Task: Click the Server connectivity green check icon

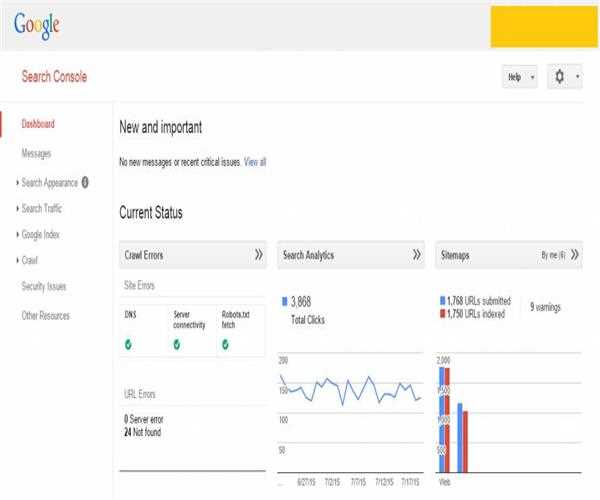Action: [x=177, y=344]
